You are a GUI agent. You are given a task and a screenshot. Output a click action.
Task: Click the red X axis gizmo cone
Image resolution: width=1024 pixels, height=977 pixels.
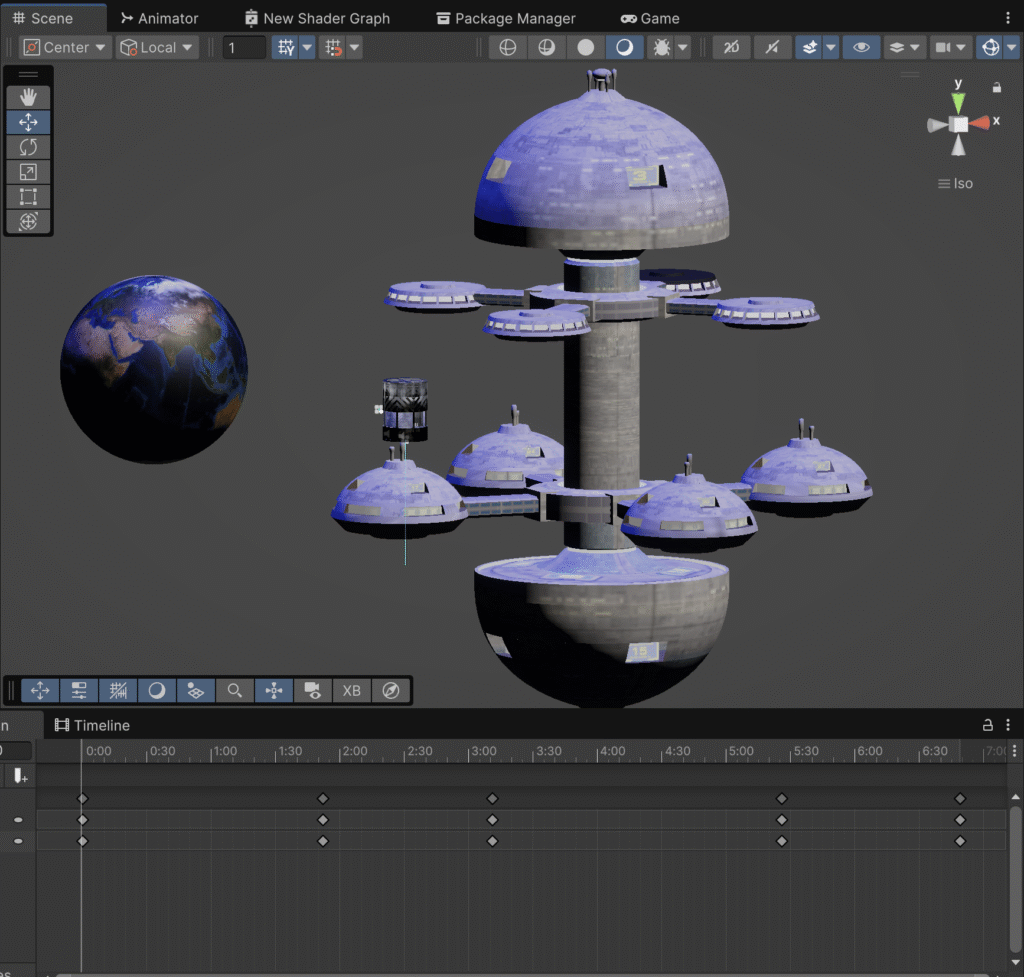tap(981, 123)
